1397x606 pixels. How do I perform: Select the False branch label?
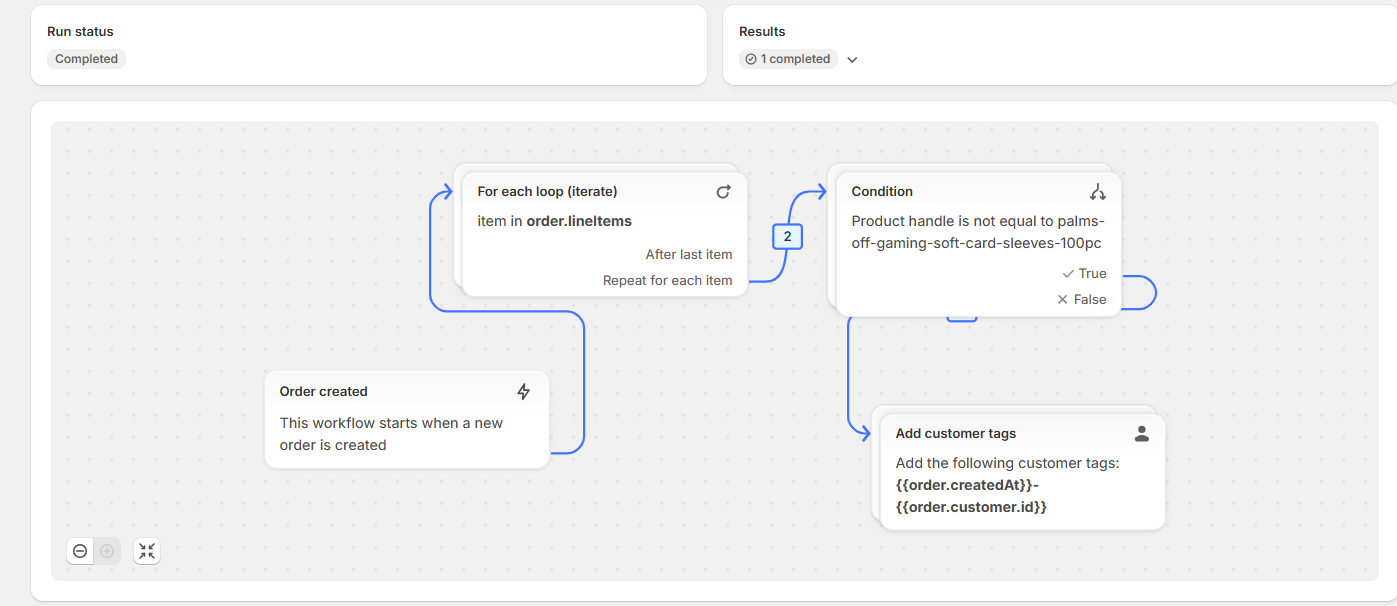1089,299
